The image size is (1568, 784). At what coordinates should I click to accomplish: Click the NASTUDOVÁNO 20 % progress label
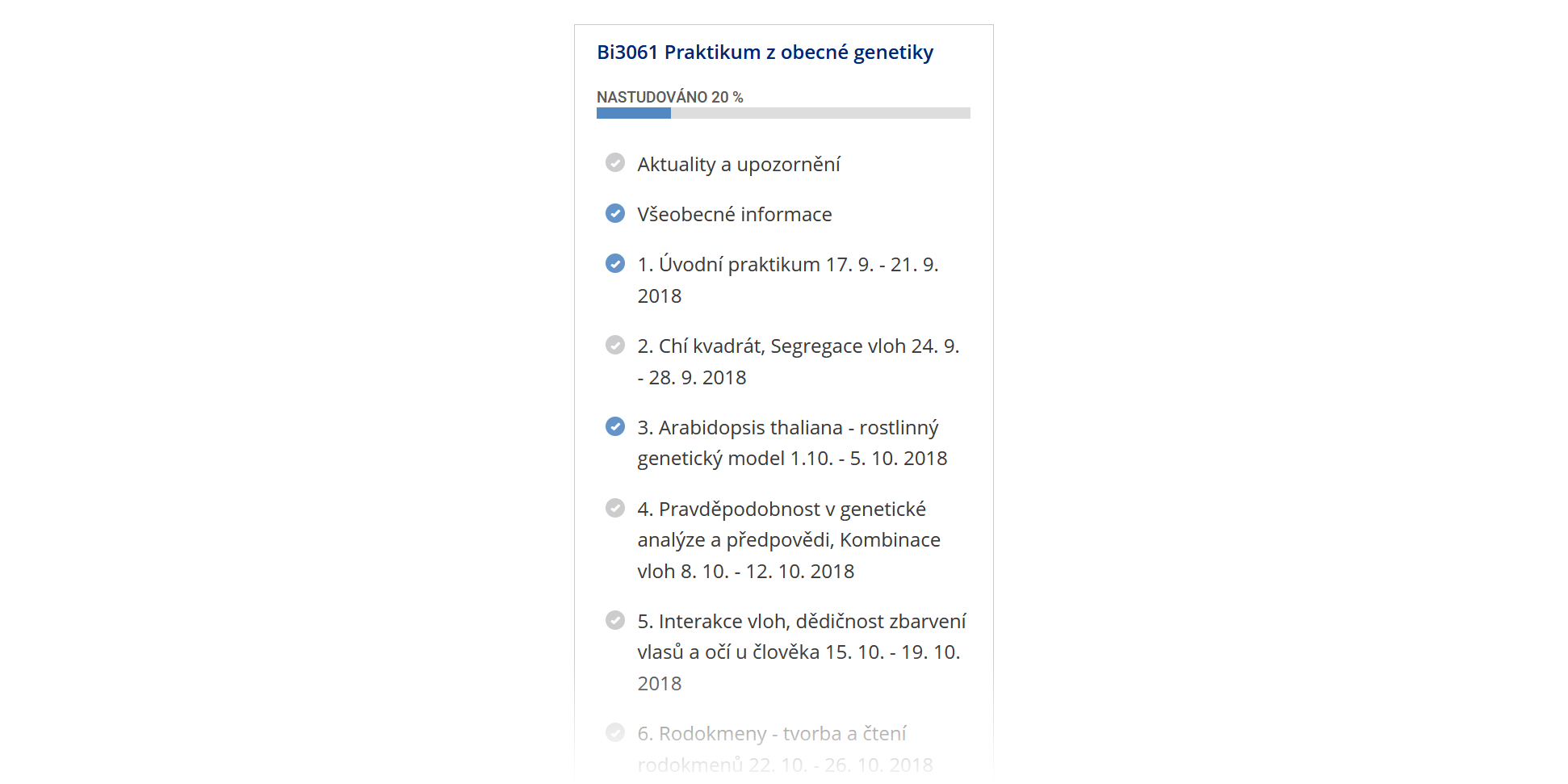point(669,97)
